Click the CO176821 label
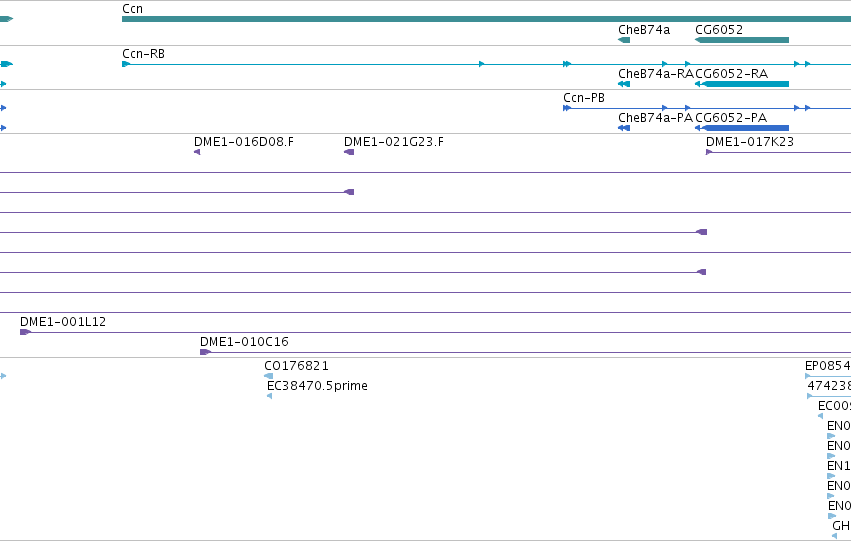 (x=296, y=366)
